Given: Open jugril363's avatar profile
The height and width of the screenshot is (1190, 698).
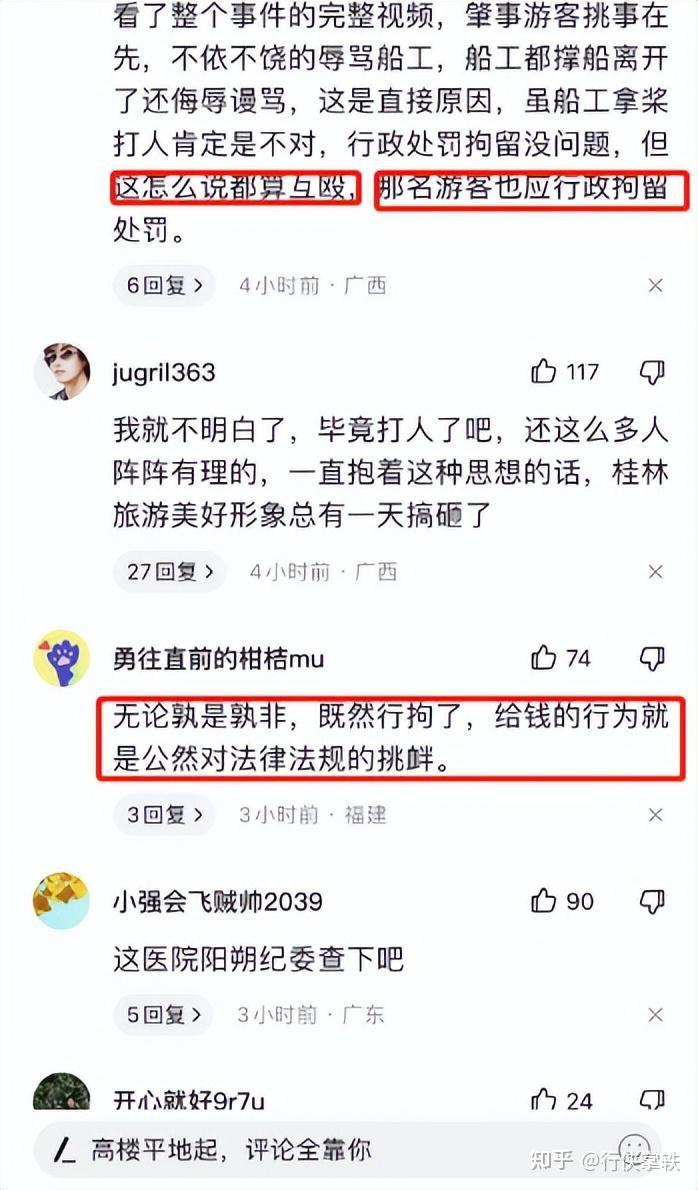Looking at the screenshot, I should coord(62,371).
